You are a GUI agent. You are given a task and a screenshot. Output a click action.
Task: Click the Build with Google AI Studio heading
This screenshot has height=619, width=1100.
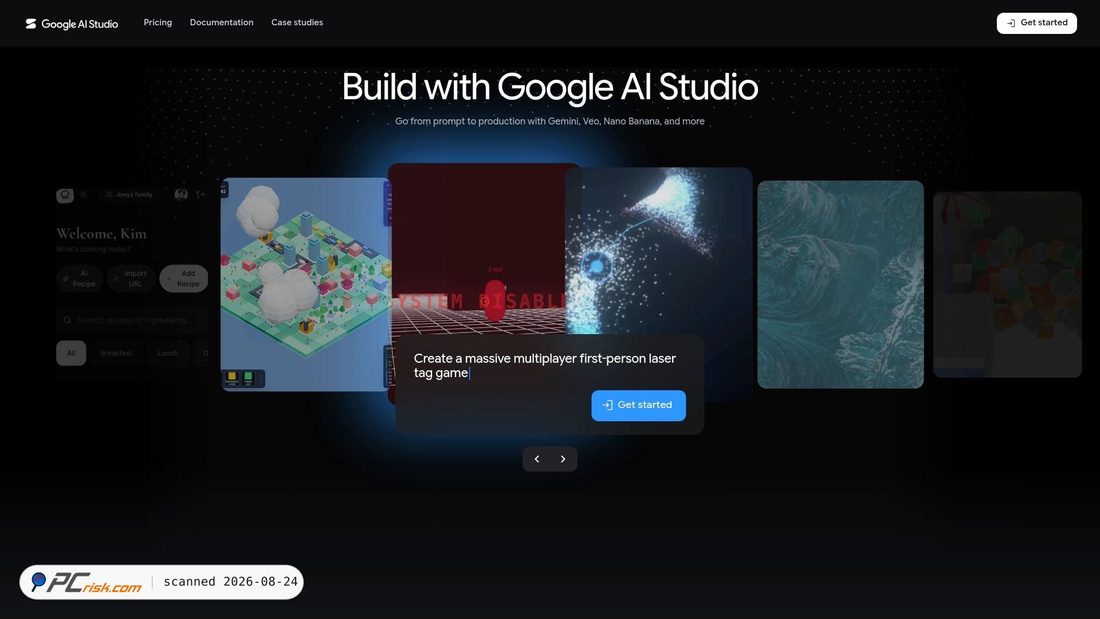click(550, 88)
